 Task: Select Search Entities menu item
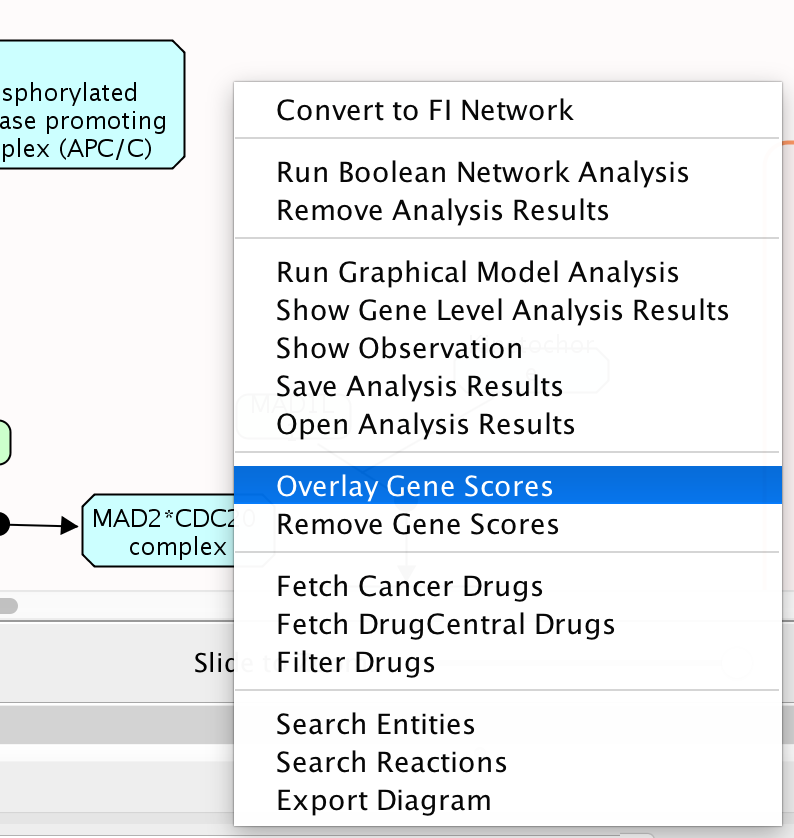[375, 724]
